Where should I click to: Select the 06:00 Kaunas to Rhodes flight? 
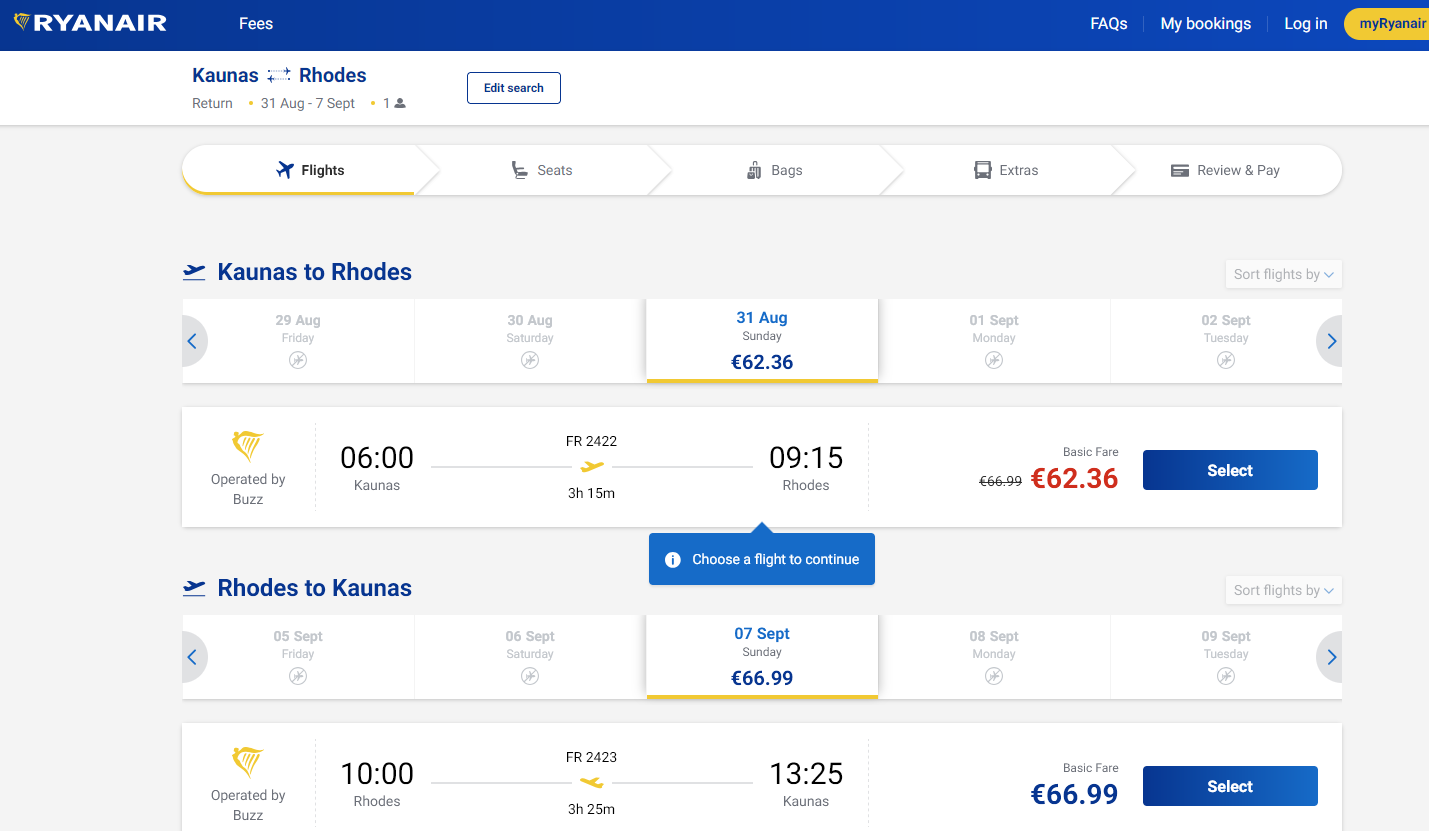1229,470
